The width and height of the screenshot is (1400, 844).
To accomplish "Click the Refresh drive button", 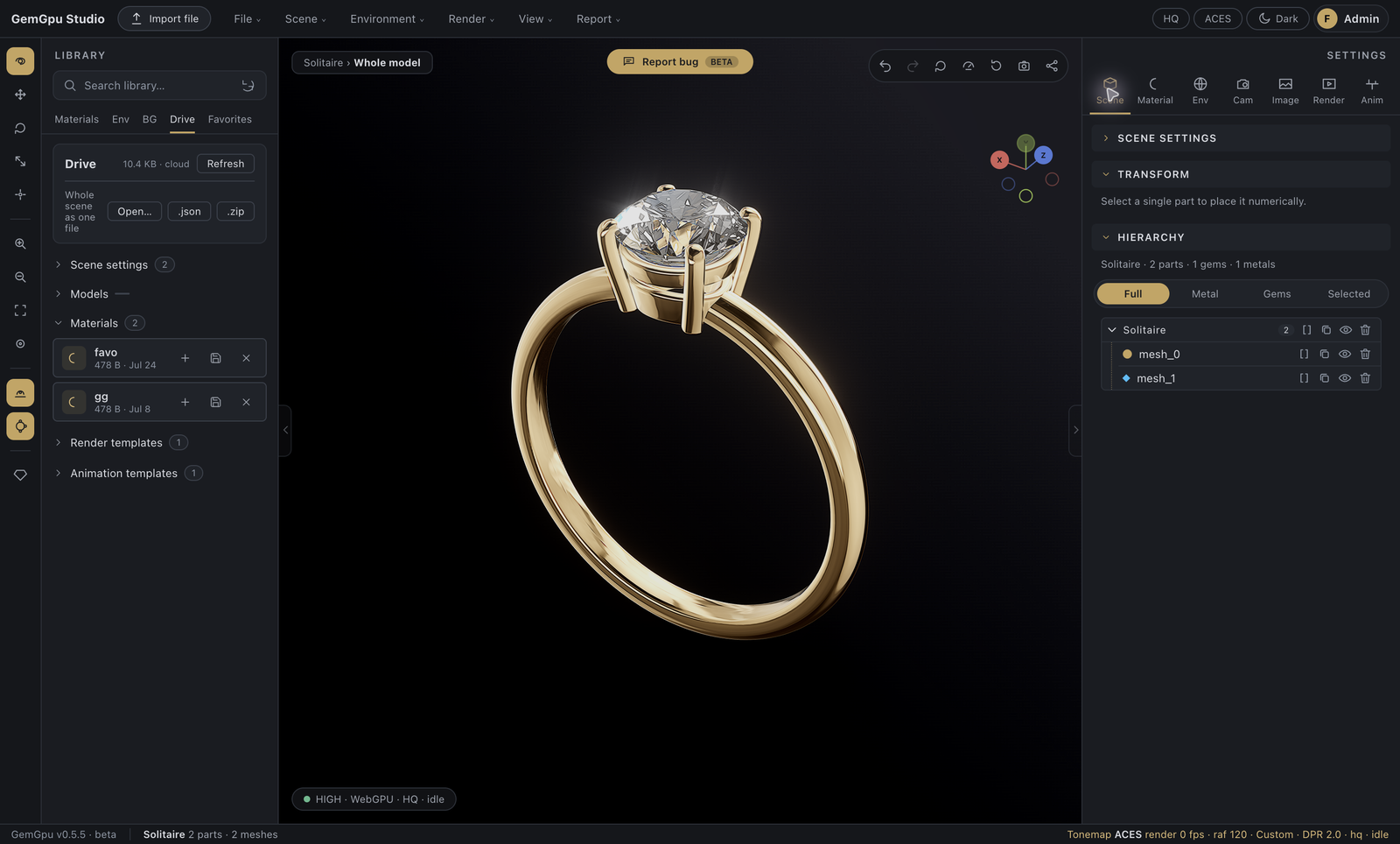I will (226, 164).
